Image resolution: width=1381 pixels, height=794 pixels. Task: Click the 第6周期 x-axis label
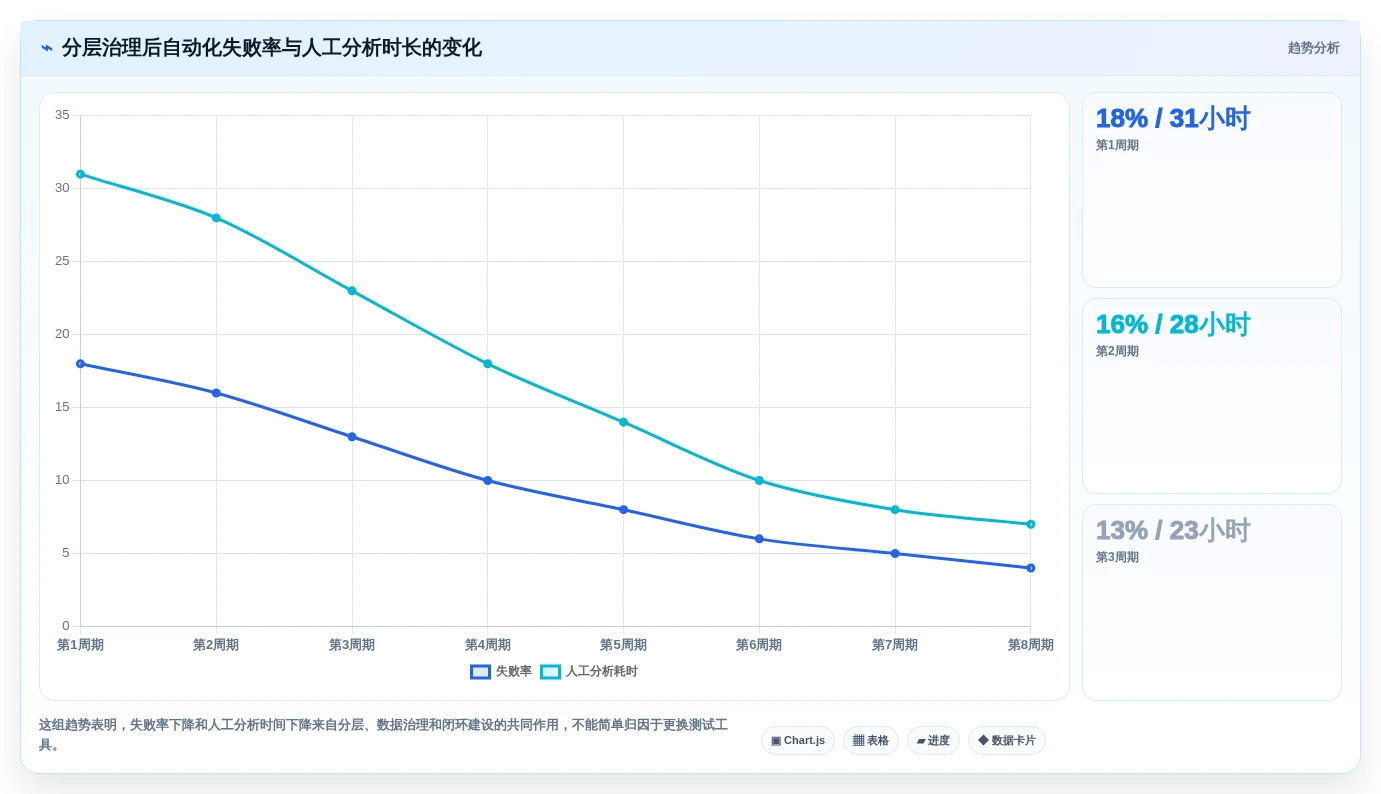tap(759, 645)
